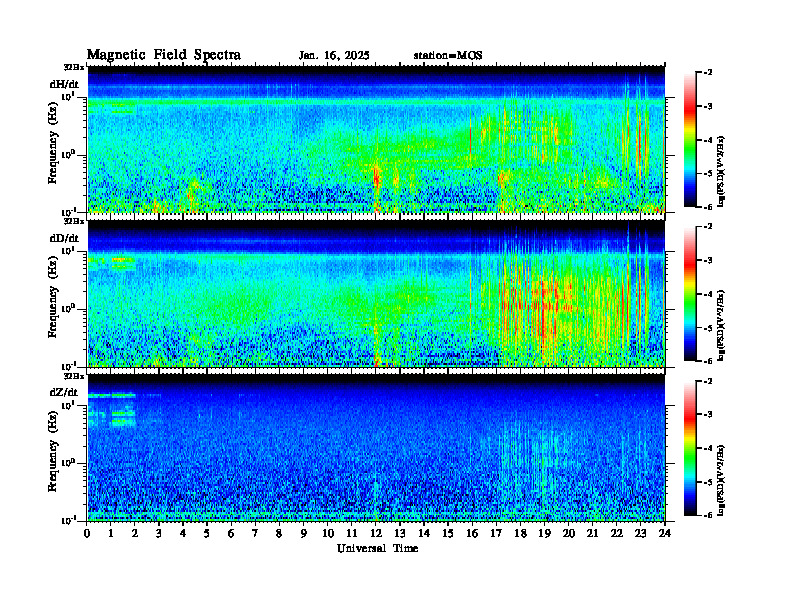Click hour tick label 17 on time axis

pos(496,534)
